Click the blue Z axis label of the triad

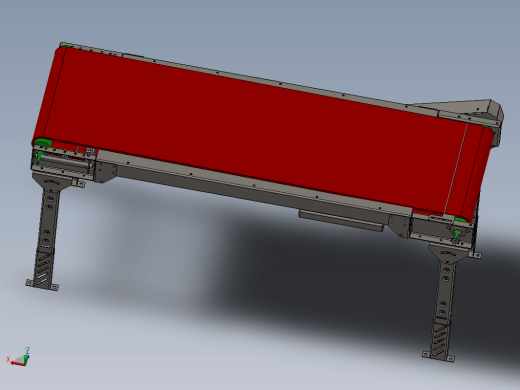(28, 350)
